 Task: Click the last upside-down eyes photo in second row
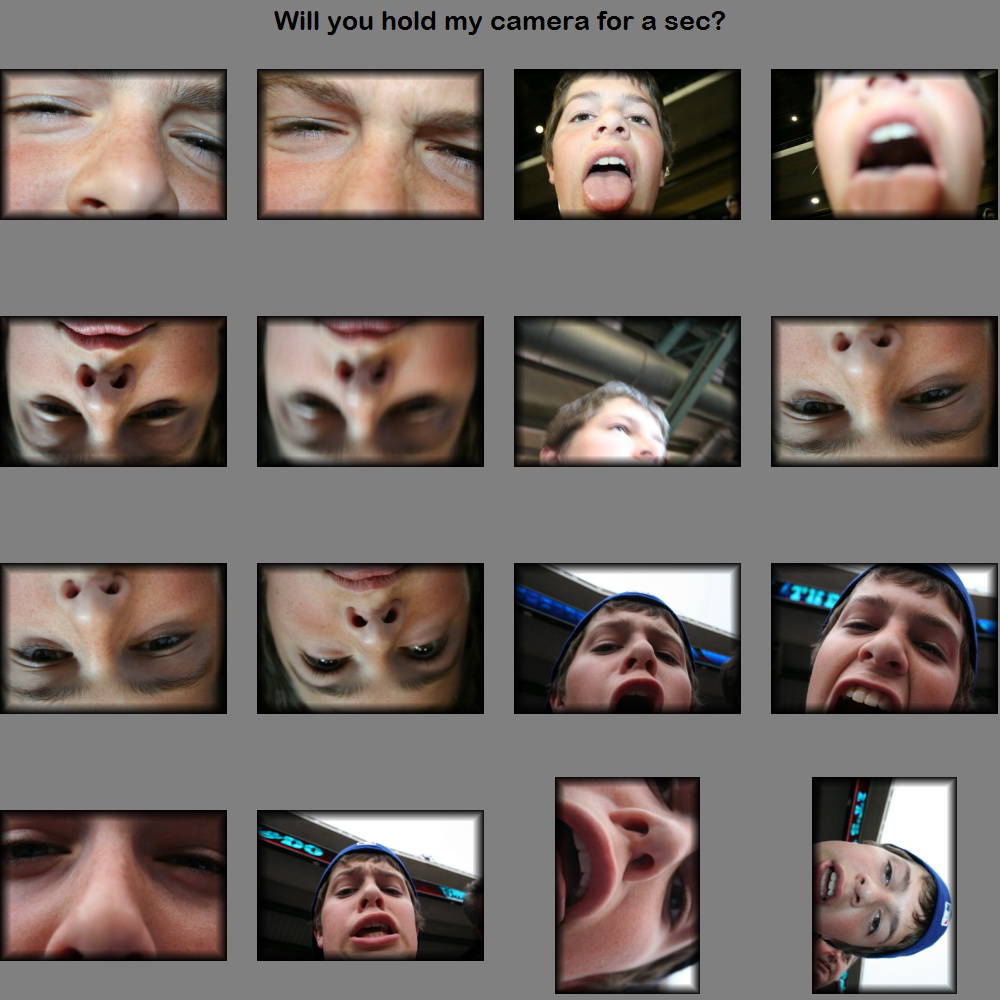click(x=884, y=391)
